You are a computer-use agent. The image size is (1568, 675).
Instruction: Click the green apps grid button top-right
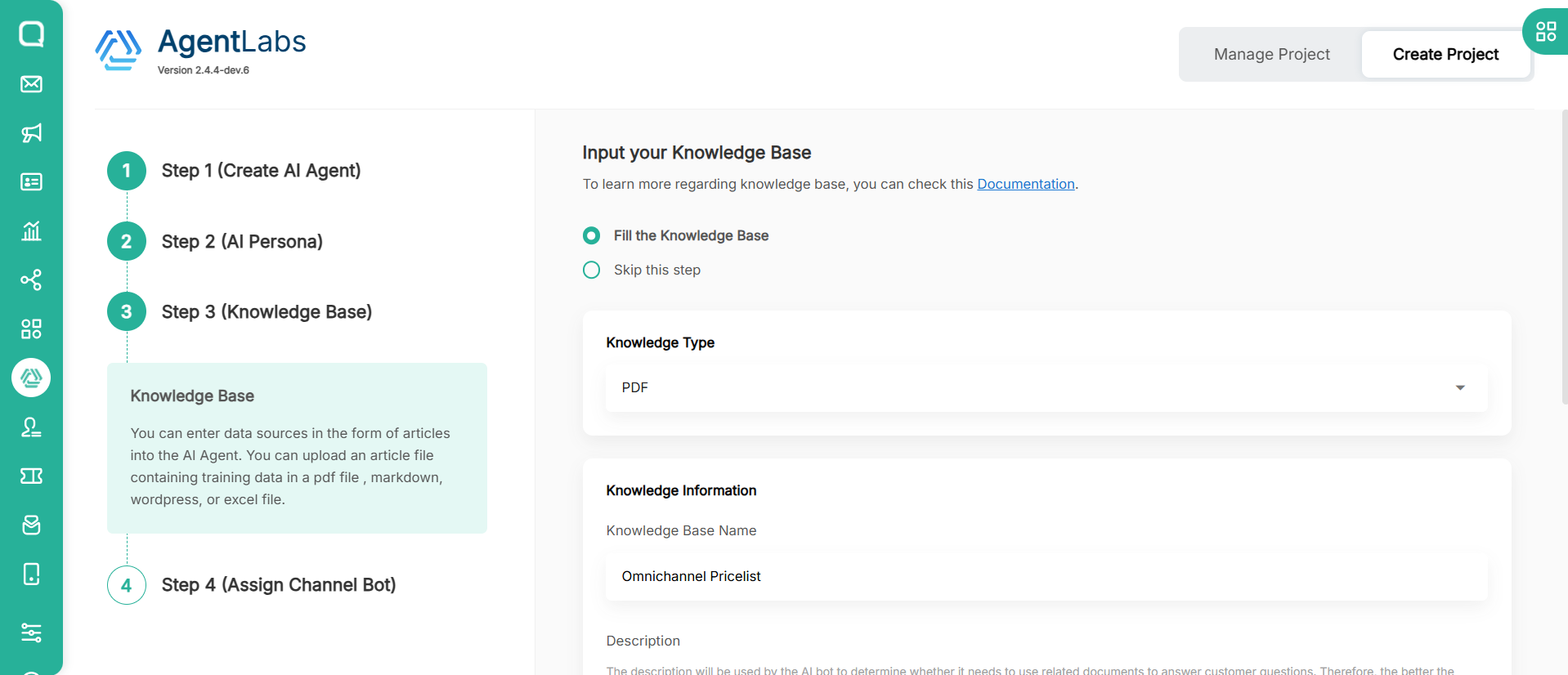click(x=1545, y=32)
